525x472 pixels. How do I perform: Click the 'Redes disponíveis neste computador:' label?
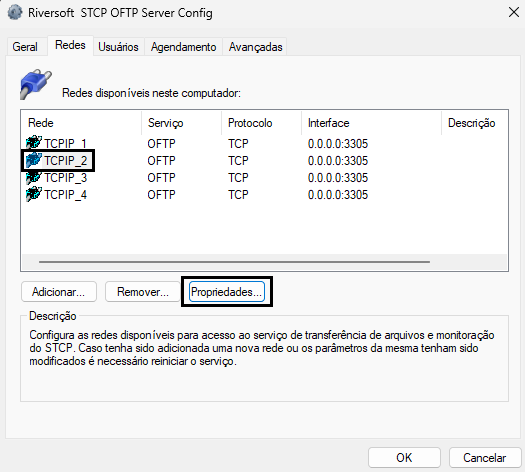pos(151,93)
